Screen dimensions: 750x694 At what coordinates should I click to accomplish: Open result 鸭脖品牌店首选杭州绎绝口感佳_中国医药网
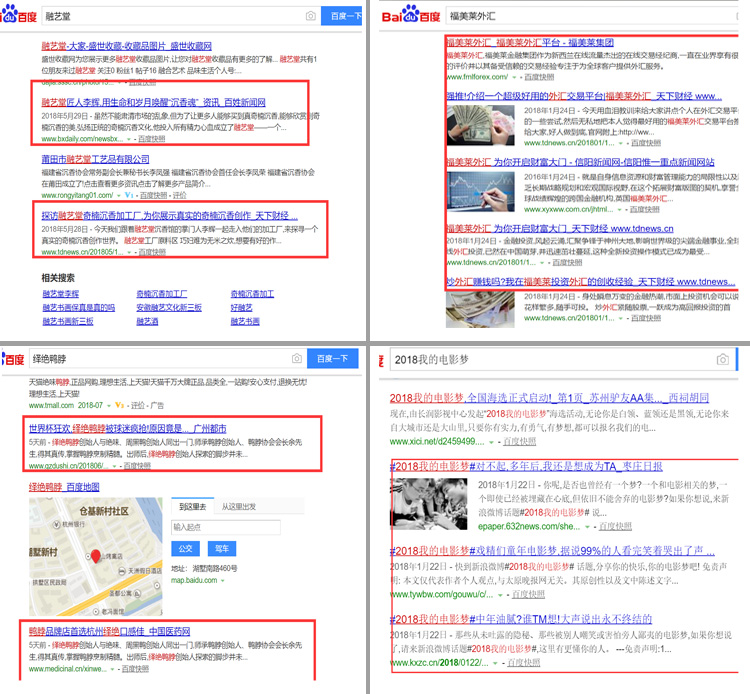click(x=110, y=631)
